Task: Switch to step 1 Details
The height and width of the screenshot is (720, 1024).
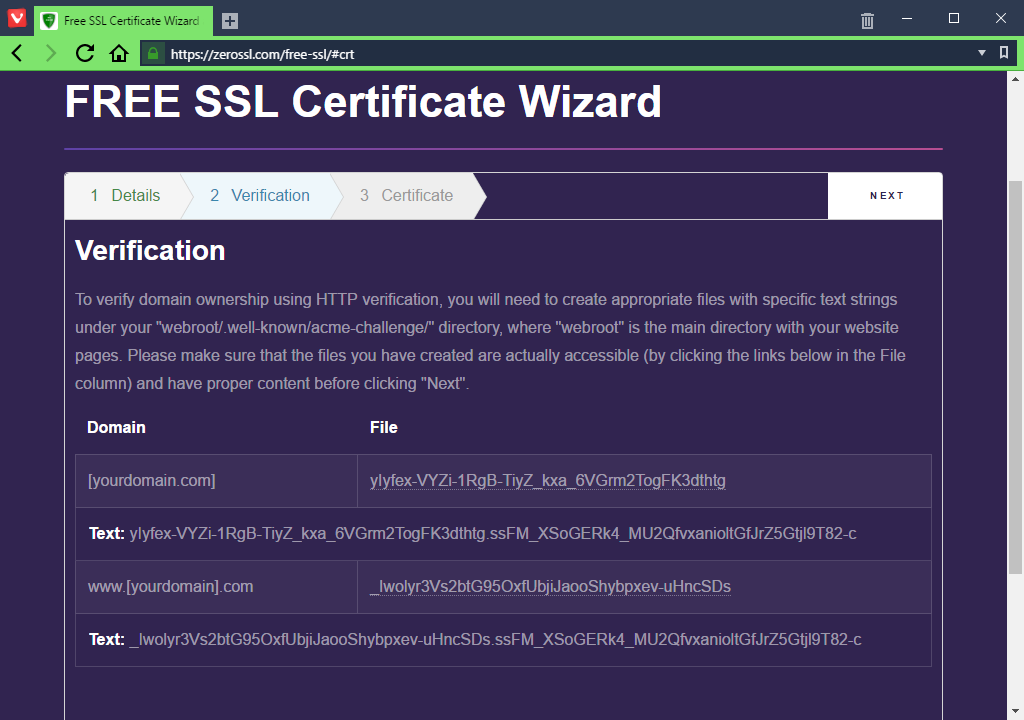Action: [x=125, y=195]
